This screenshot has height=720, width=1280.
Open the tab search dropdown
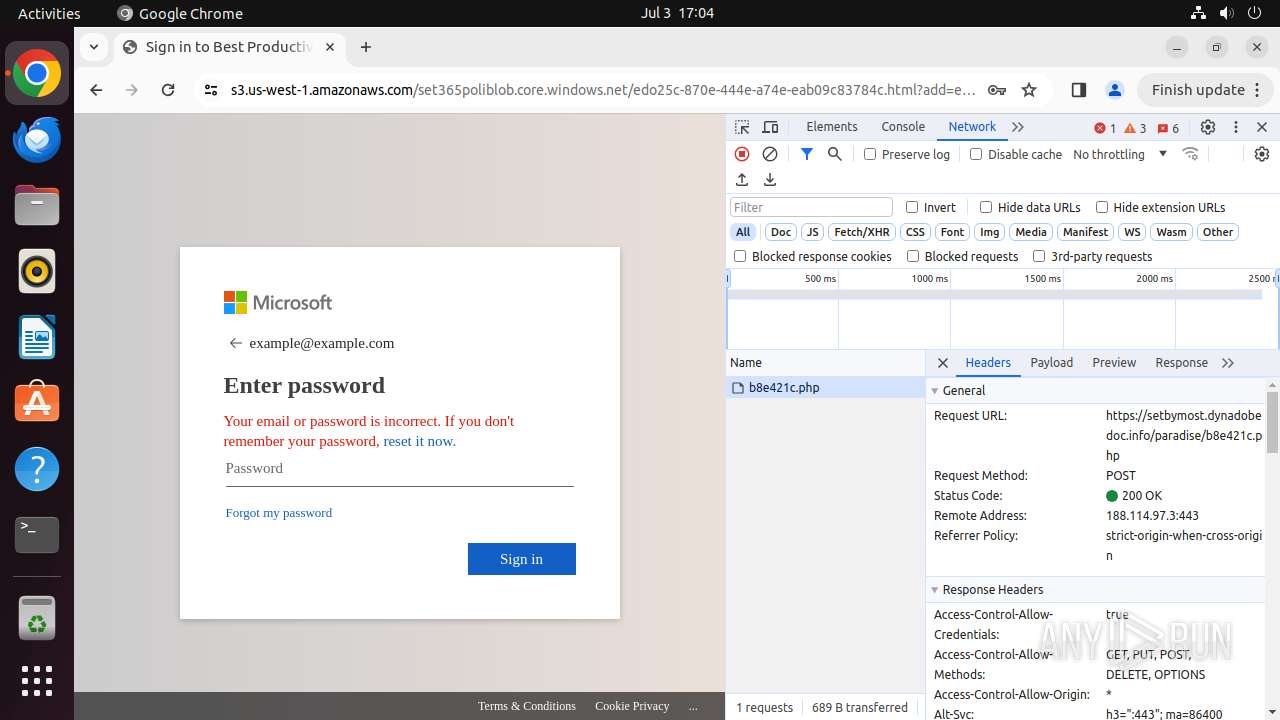pos(93,47)
